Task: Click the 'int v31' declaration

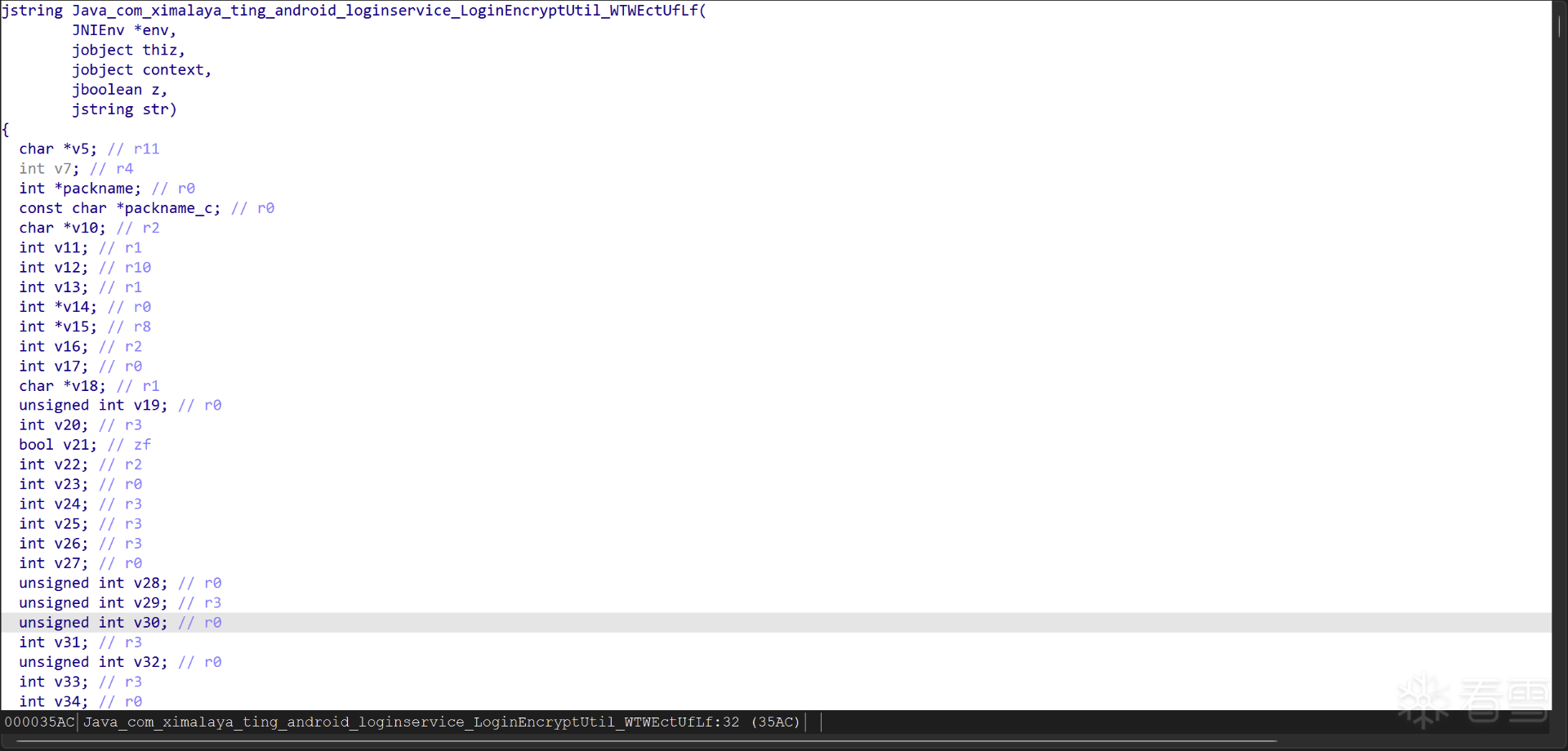Action: click(x=54, y=642)
